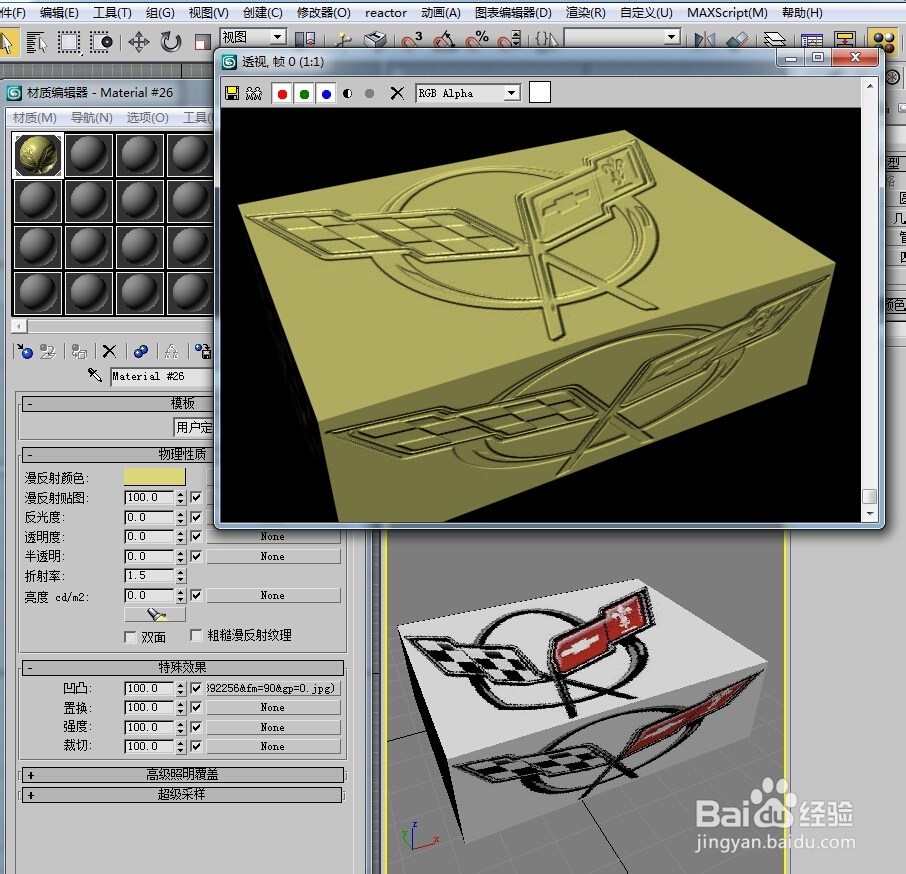Expand the 高级照明覆盖 rollout

(x=183, y=775)
